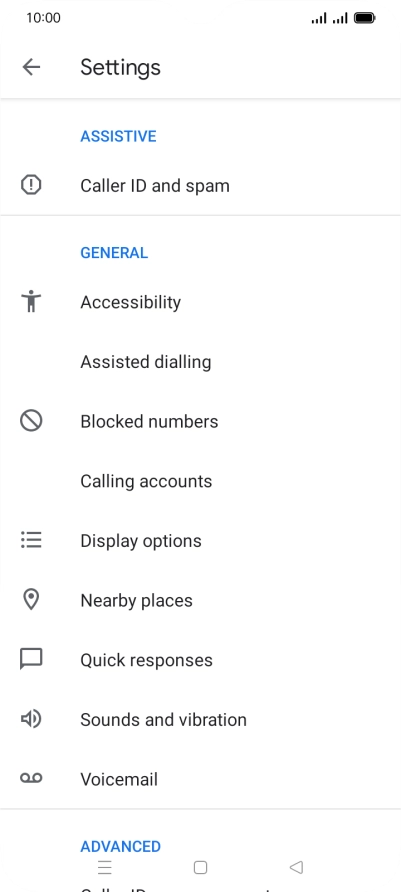Choose Calling accounts
Image resolution: width=401 pixels, height=892 pixels.
[x=200, y=481]
